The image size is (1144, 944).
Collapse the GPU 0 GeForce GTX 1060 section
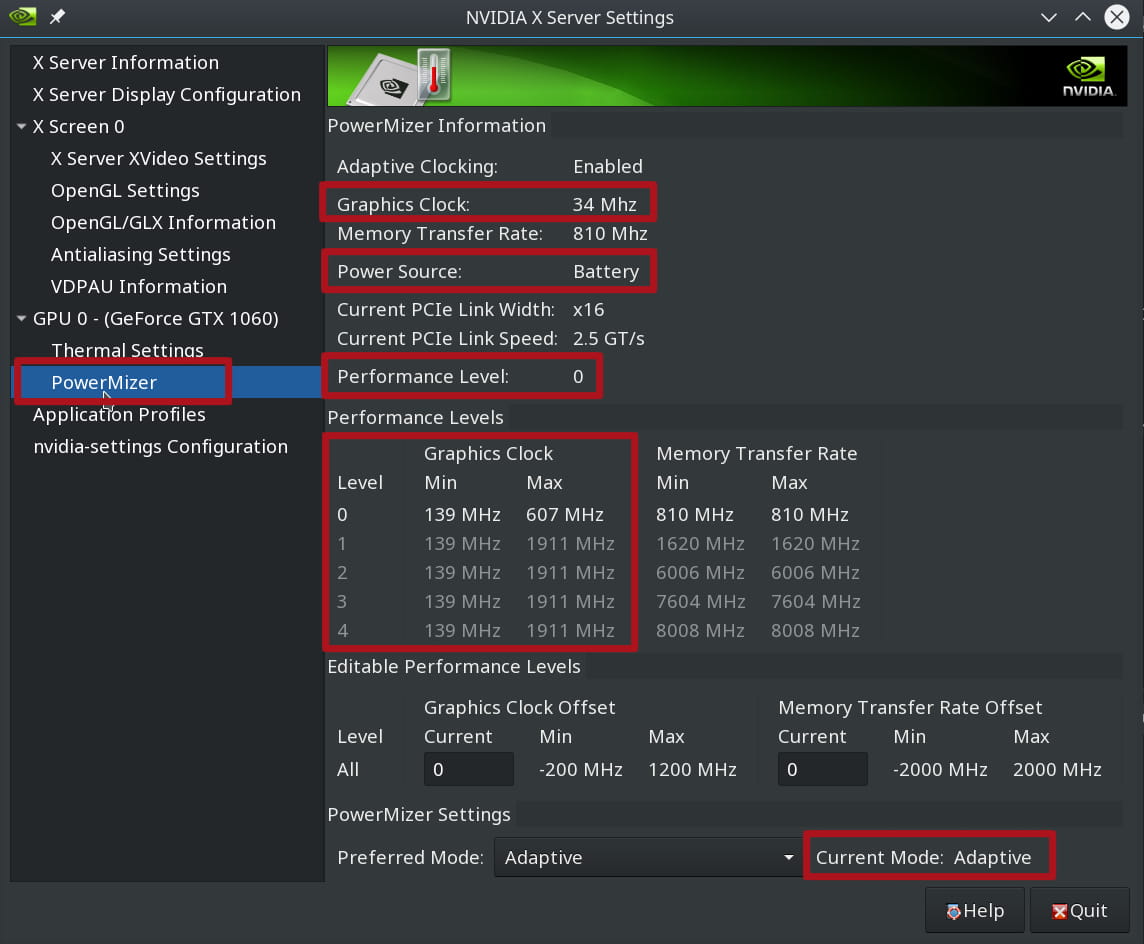tap(21, 318)
